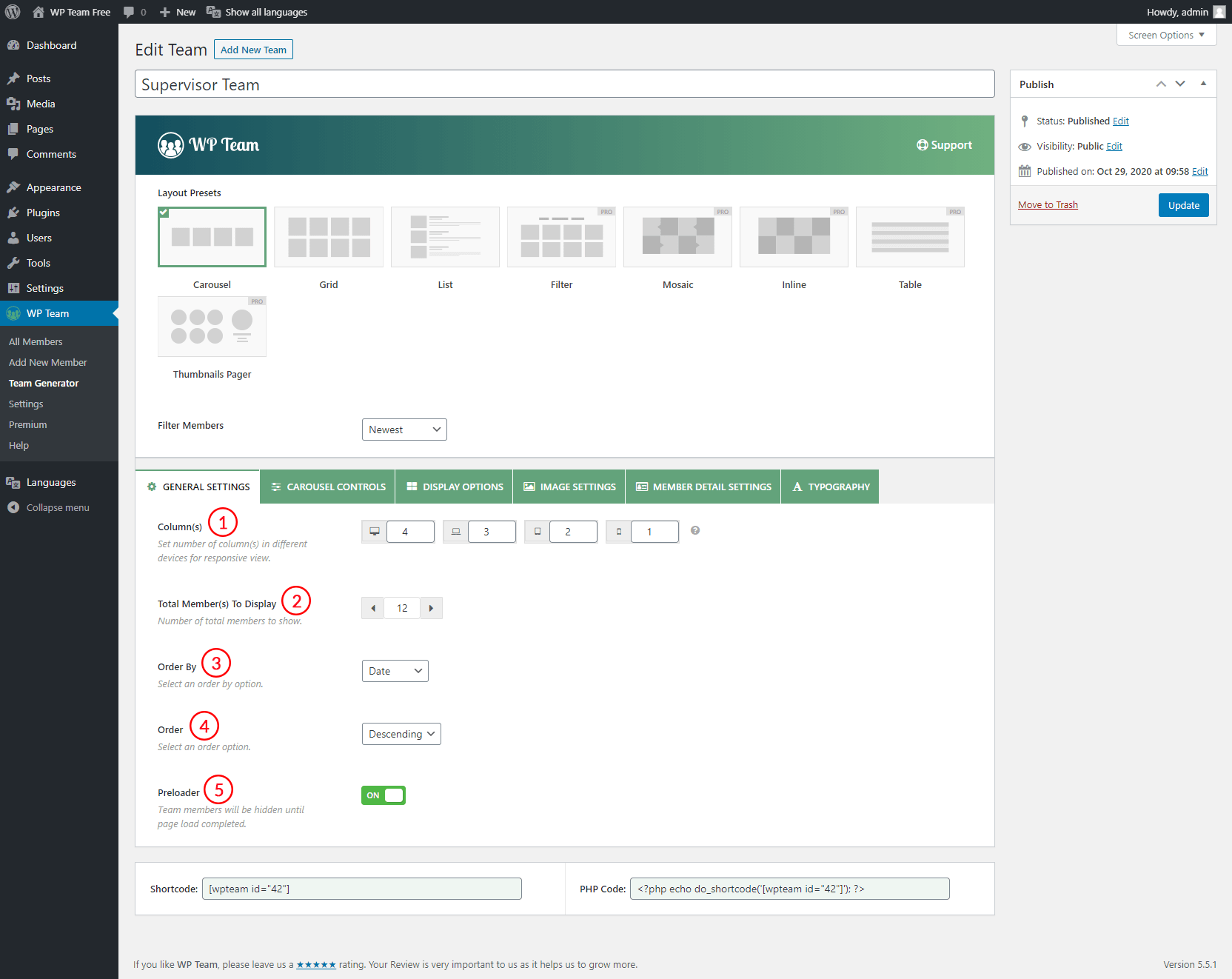
Task: Switch to Carousel Controls tab
Action: [x=328, y=487]
